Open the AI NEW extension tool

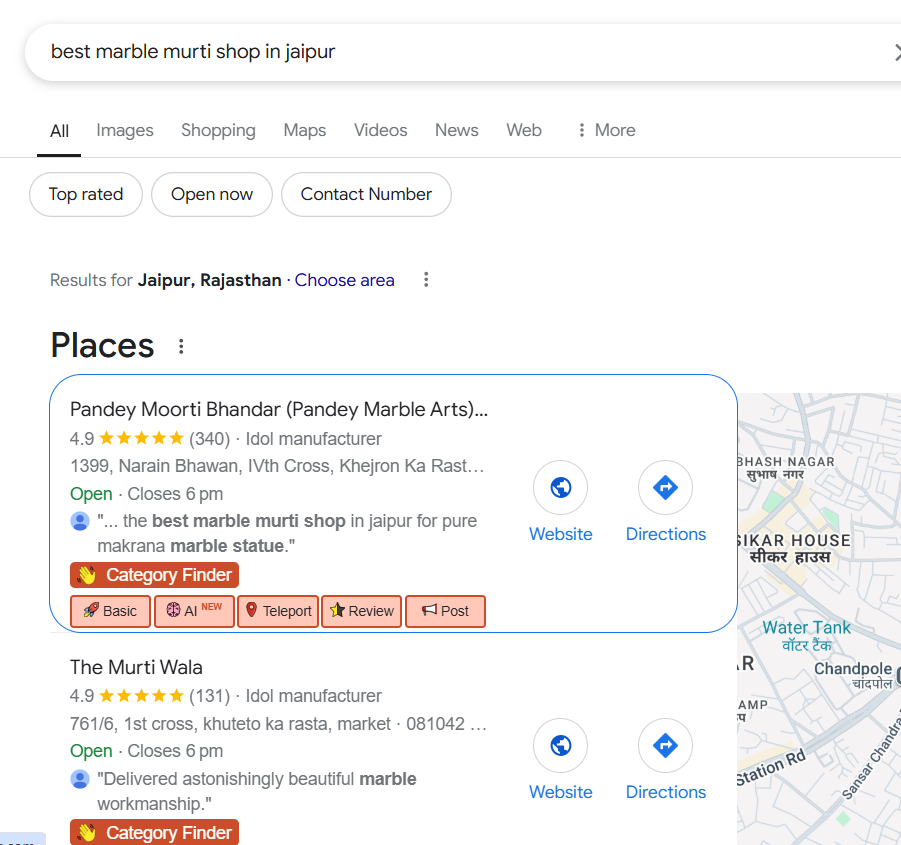[x=194, y=611]
